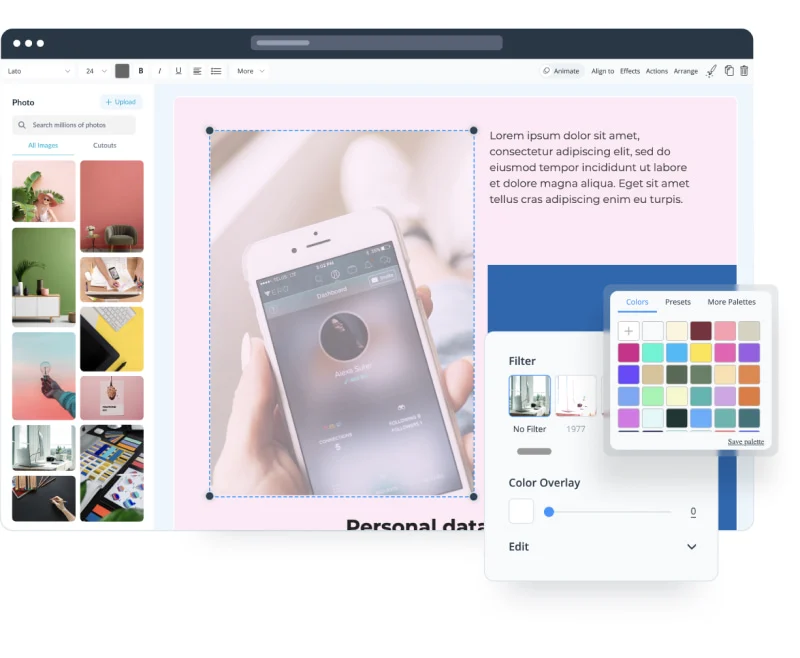This screenshot has height=658, width=800.
Task: Pick the dark maroon color swatch
Action: pyautogui.click(x=701, y=331)
